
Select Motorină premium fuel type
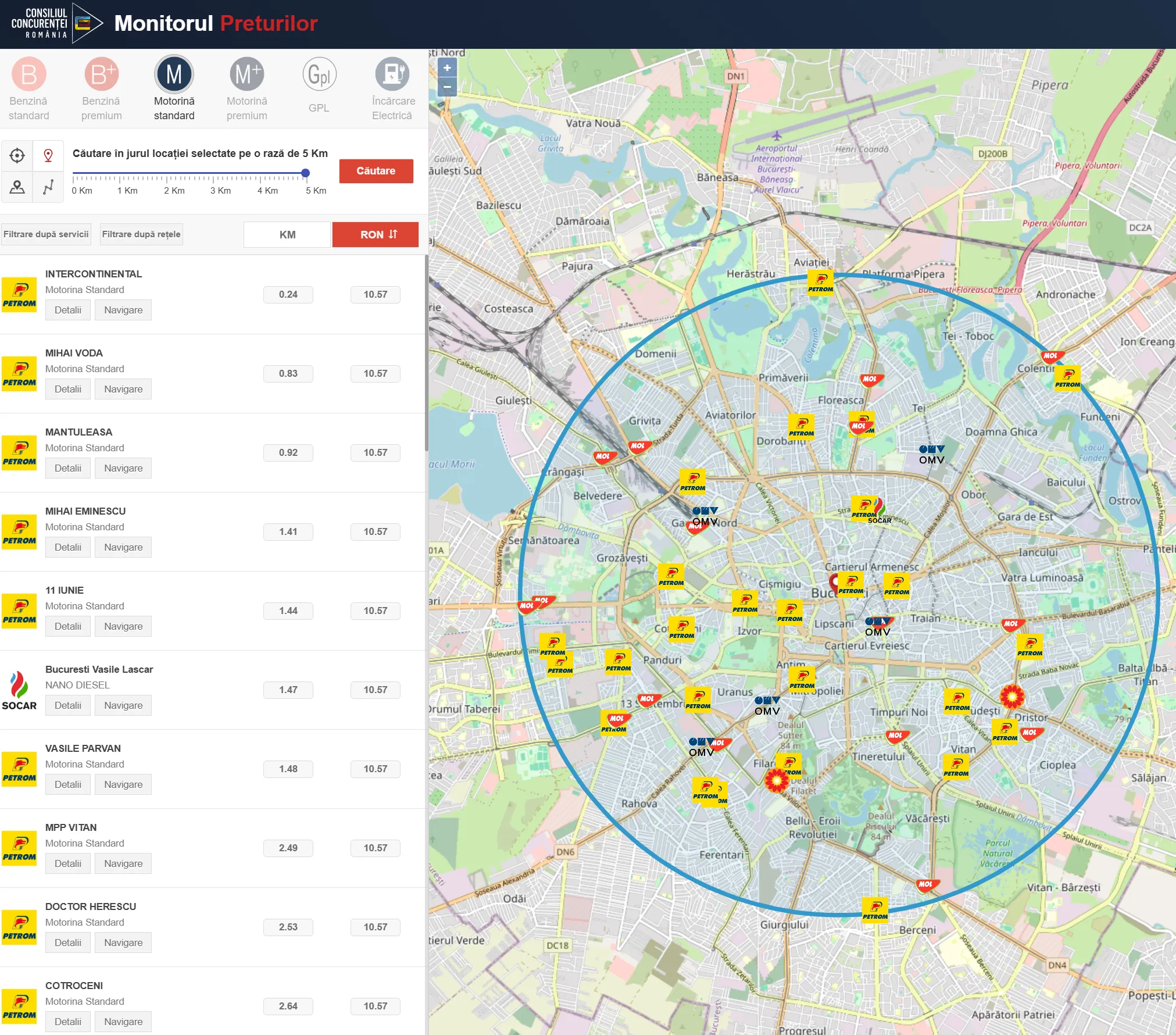246,88
